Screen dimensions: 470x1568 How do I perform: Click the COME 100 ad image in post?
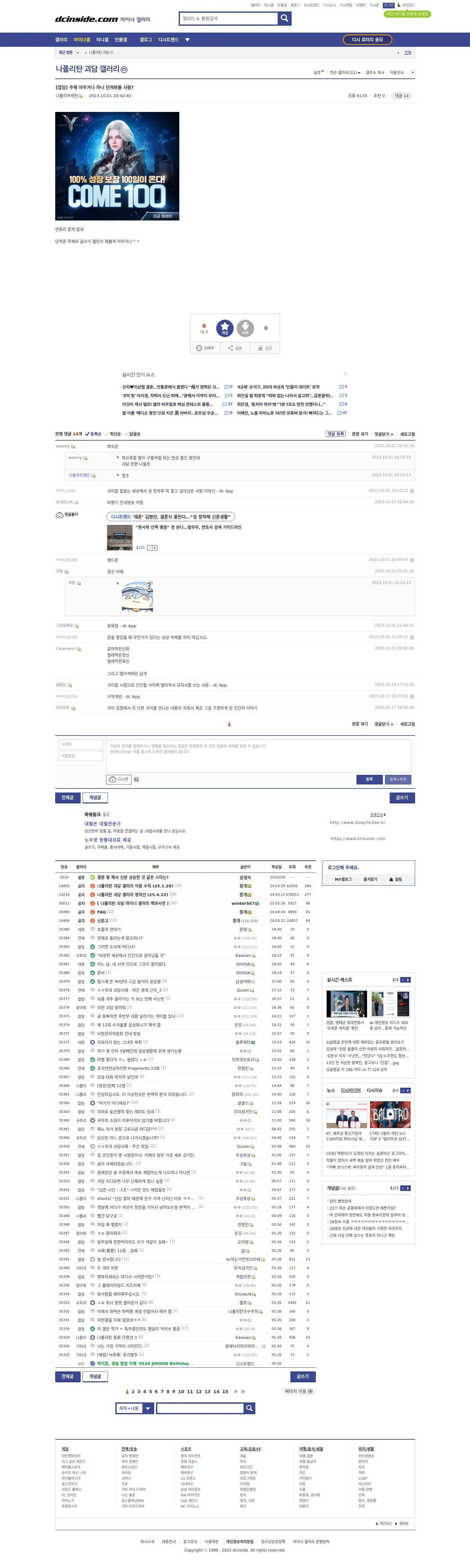118,166
